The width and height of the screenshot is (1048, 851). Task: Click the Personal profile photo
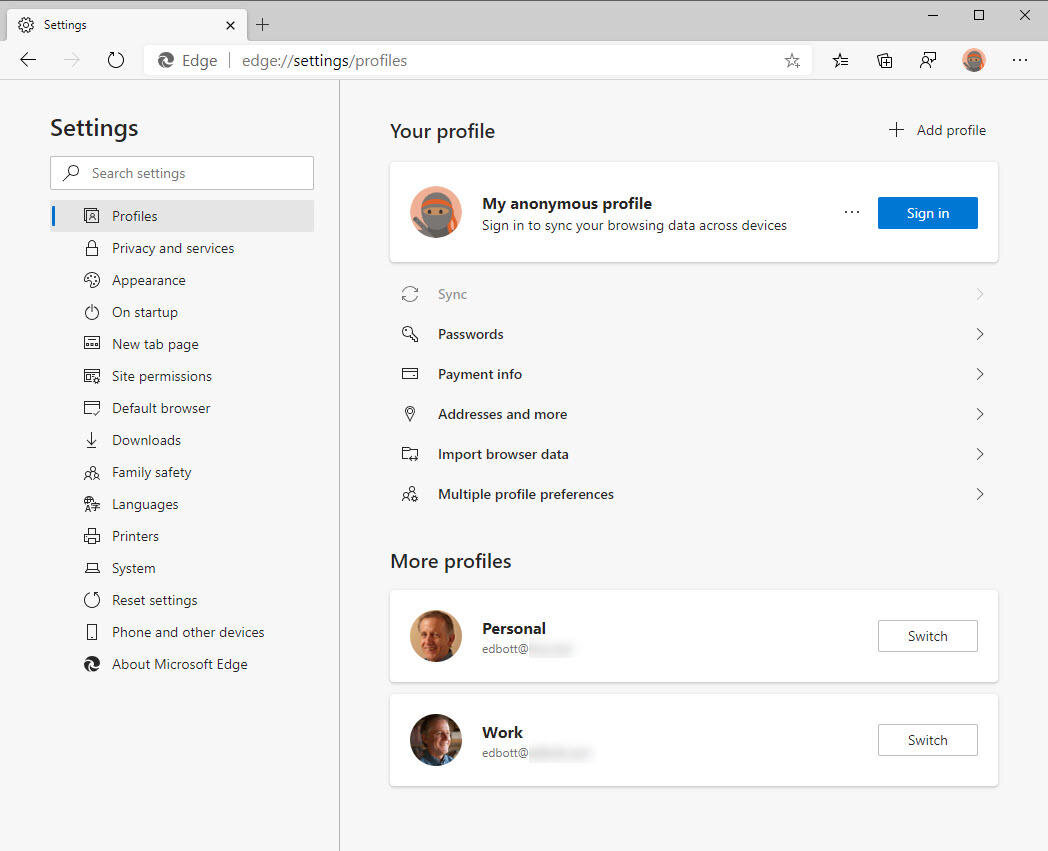coord(436,636)
